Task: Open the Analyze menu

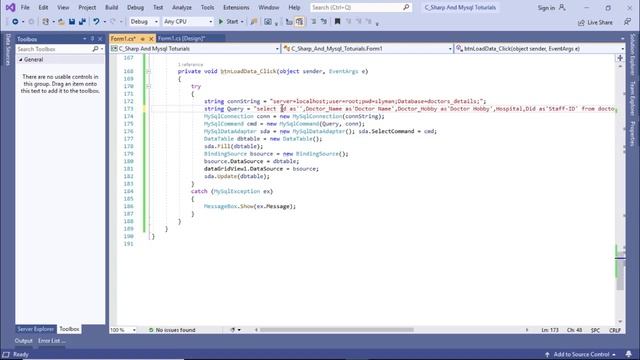Action: tap(182, 7)
